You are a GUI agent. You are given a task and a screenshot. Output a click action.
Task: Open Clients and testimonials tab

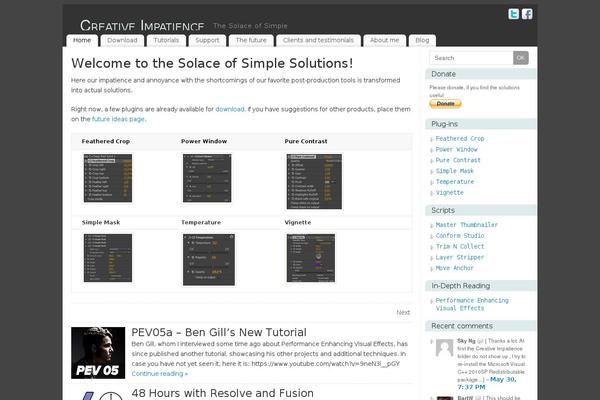point(318,40)
